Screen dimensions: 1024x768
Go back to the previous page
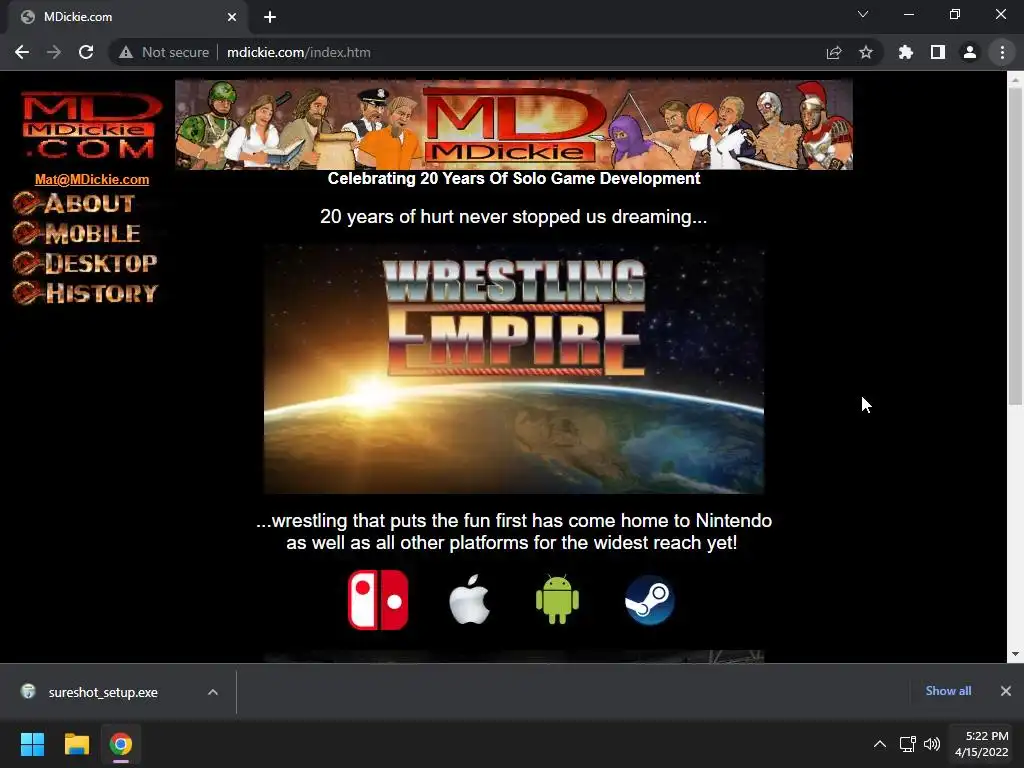tap(22, 52)
